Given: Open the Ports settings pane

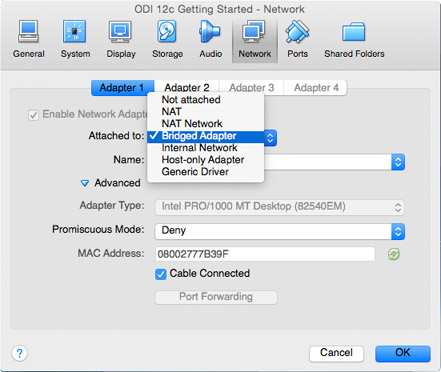Looking at the screenshot, I should pyautogui.click(x=297, y=40).
